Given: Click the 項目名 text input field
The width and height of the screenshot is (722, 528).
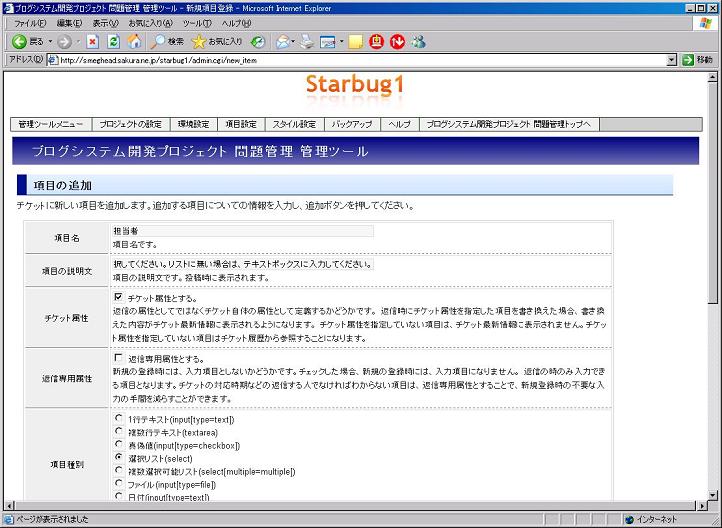Looking at the screenshot, I should coord(243,230).
